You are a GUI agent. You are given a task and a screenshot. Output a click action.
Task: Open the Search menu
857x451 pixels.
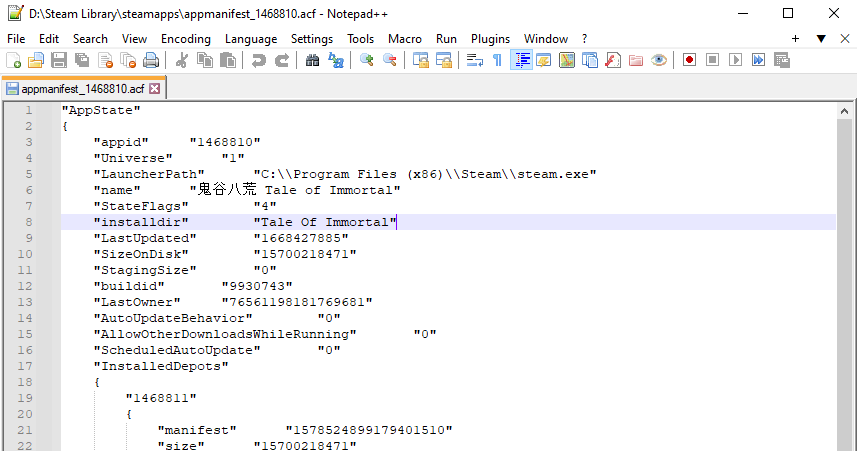(90, 39)
